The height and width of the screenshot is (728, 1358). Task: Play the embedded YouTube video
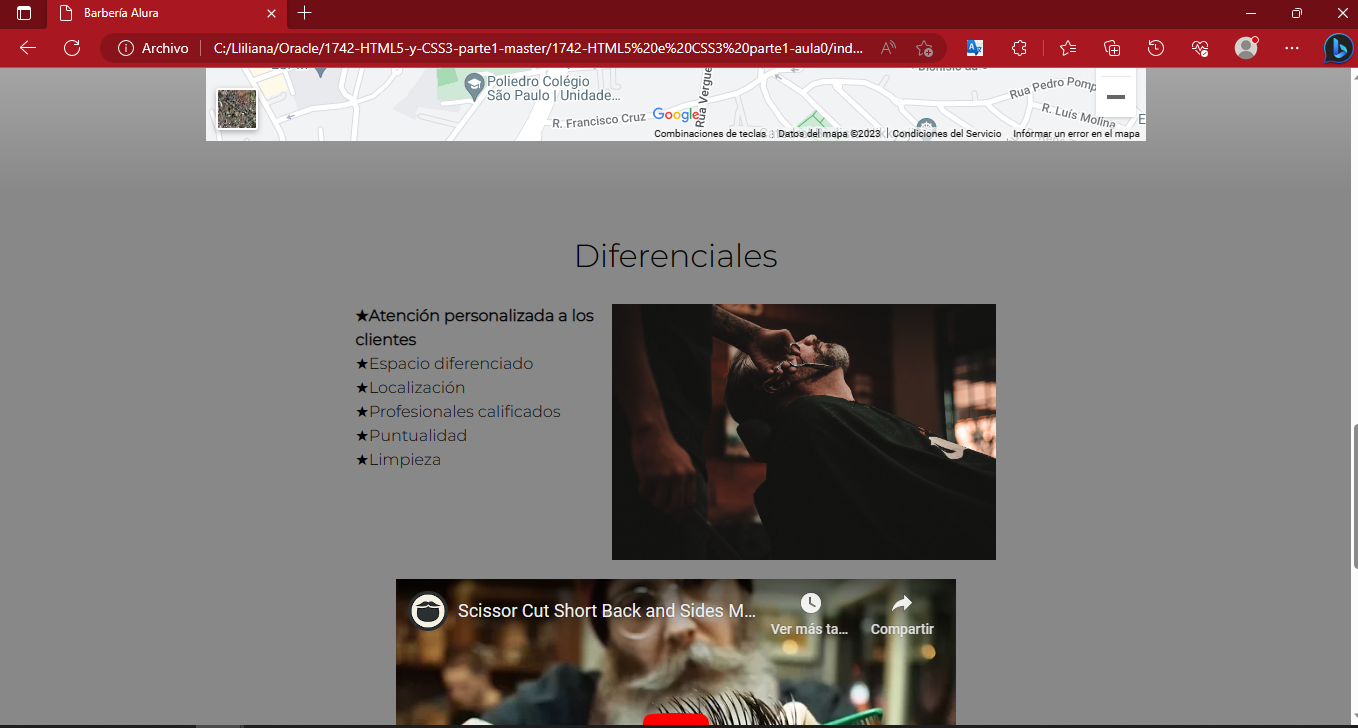[x=676, y=720]
